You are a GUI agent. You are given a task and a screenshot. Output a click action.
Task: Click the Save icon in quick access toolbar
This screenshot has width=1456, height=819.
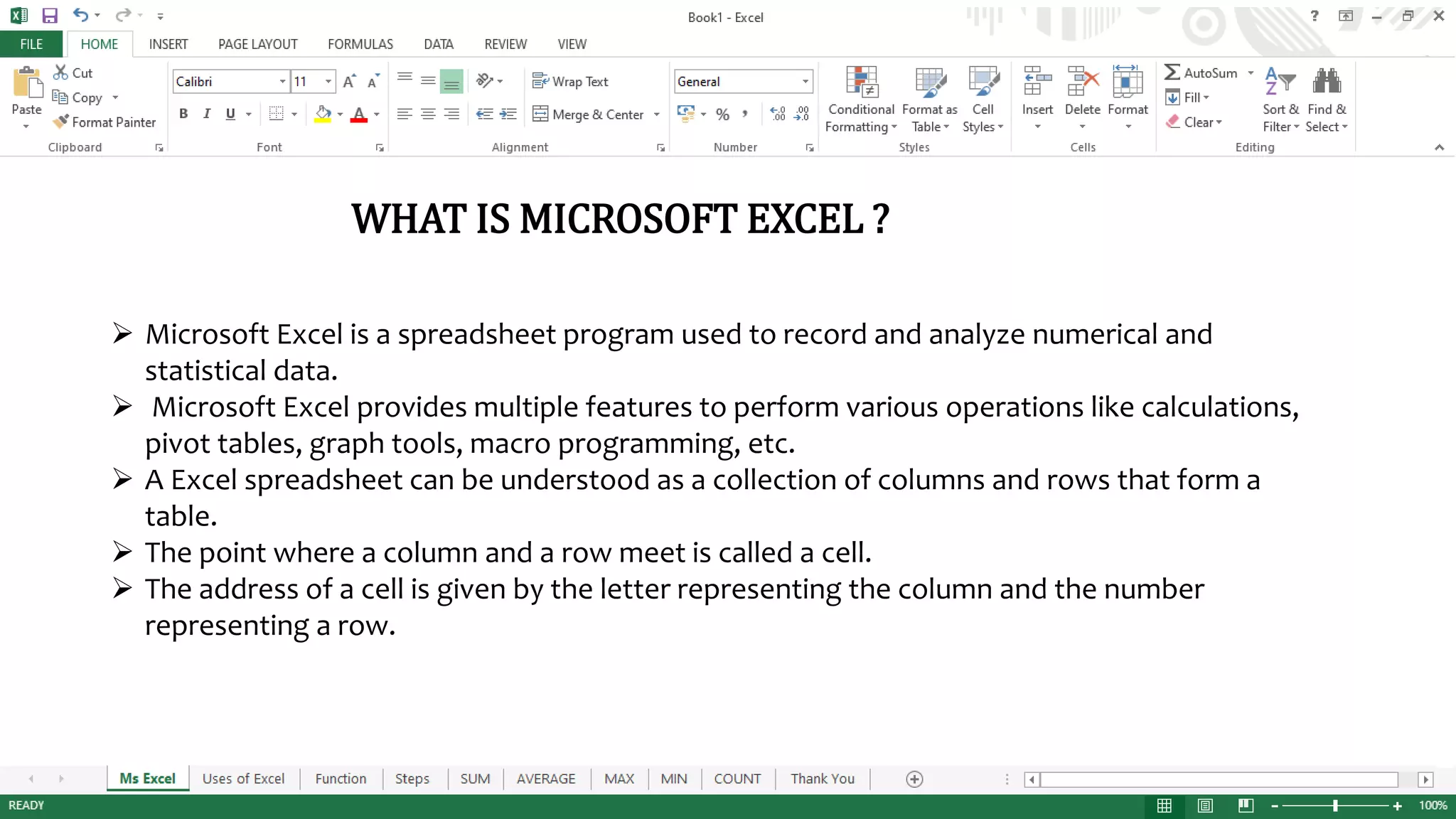tap(49, 16)
